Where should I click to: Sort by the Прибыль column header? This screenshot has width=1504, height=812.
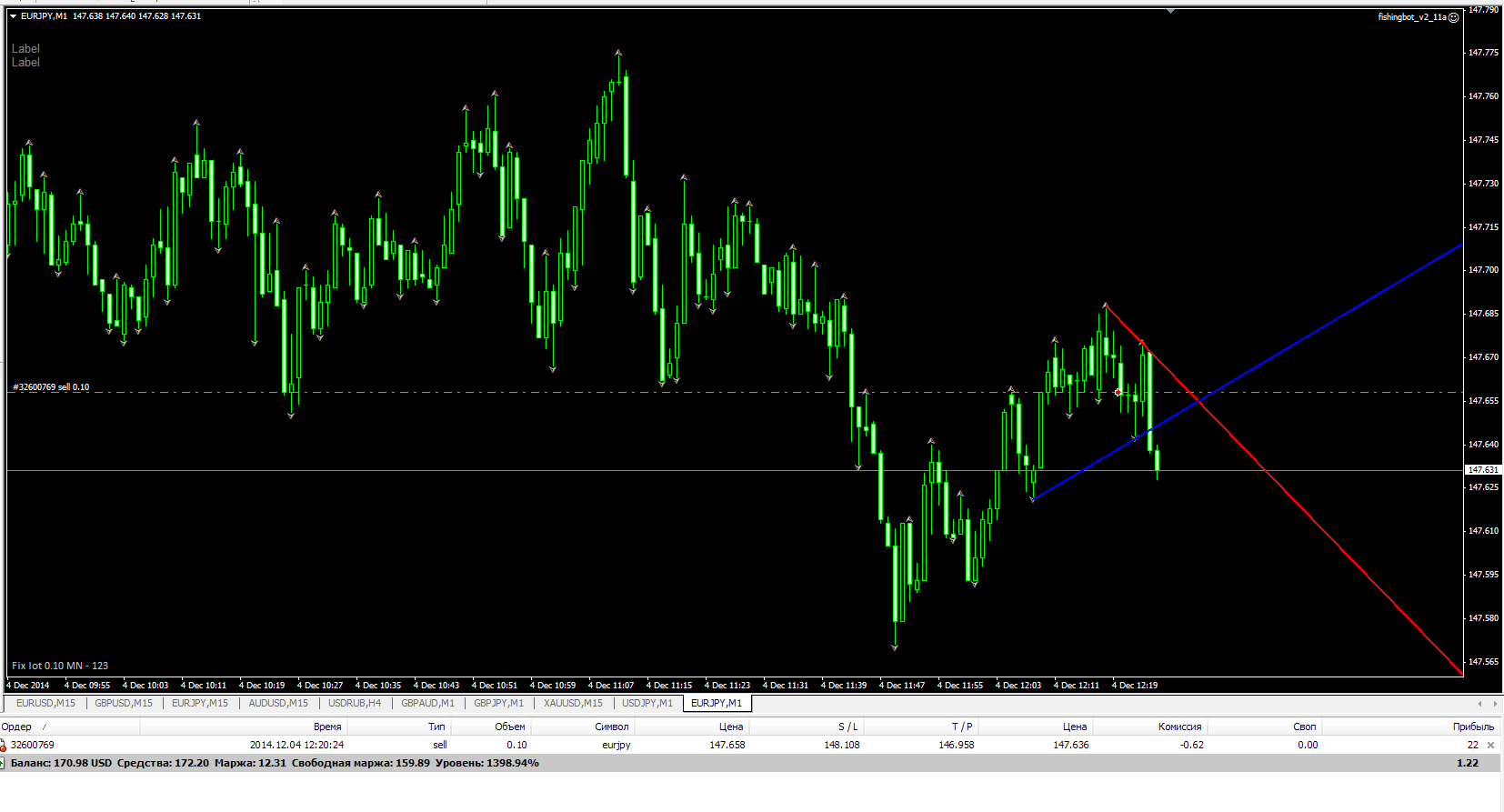pyautogui.click(x=1410, y=727)
